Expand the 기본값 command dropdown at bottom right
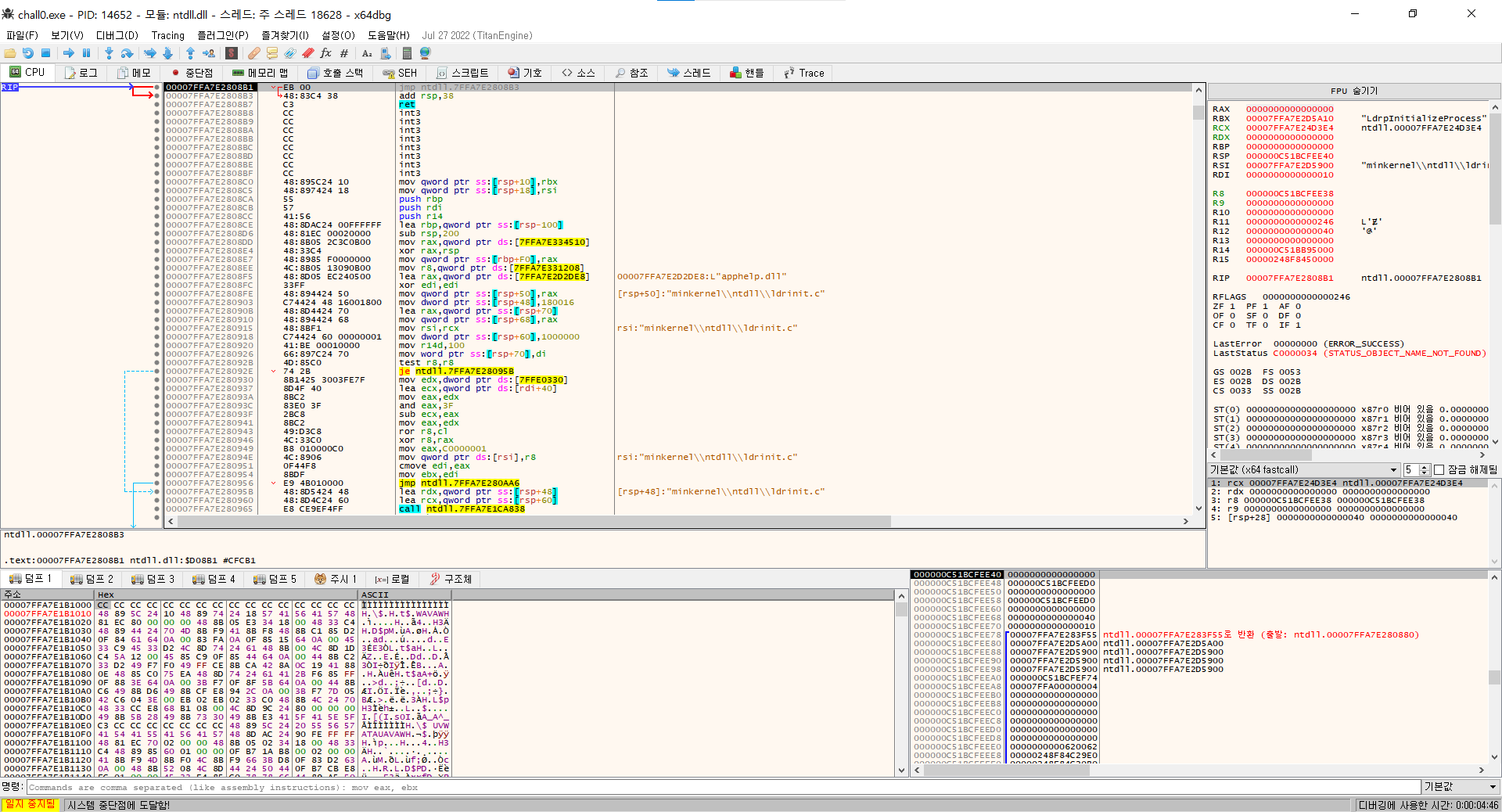This screenshot has width=1502, height=812. (1460, 787)
